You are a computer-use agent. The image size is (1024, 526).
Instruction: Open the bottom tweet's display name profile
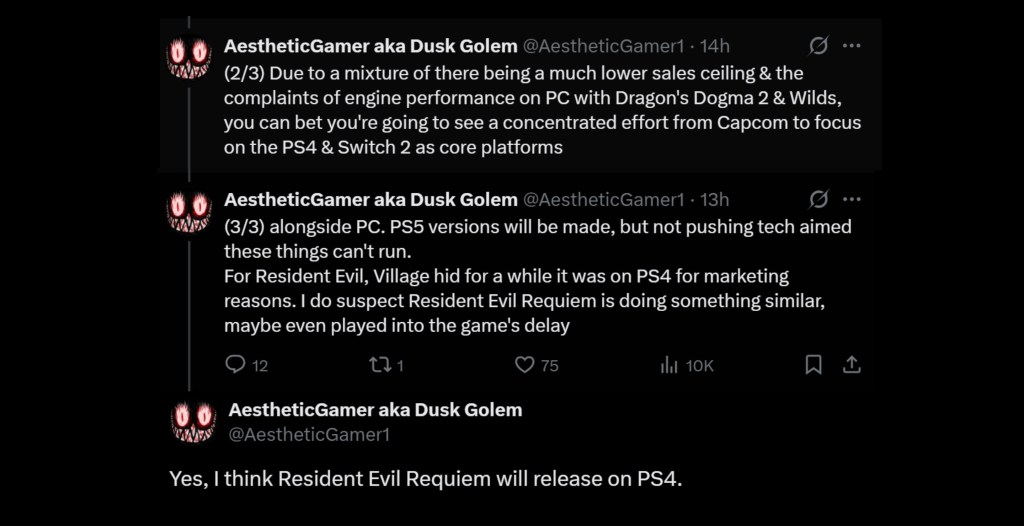pyautogui.click(x=375, y=410)
